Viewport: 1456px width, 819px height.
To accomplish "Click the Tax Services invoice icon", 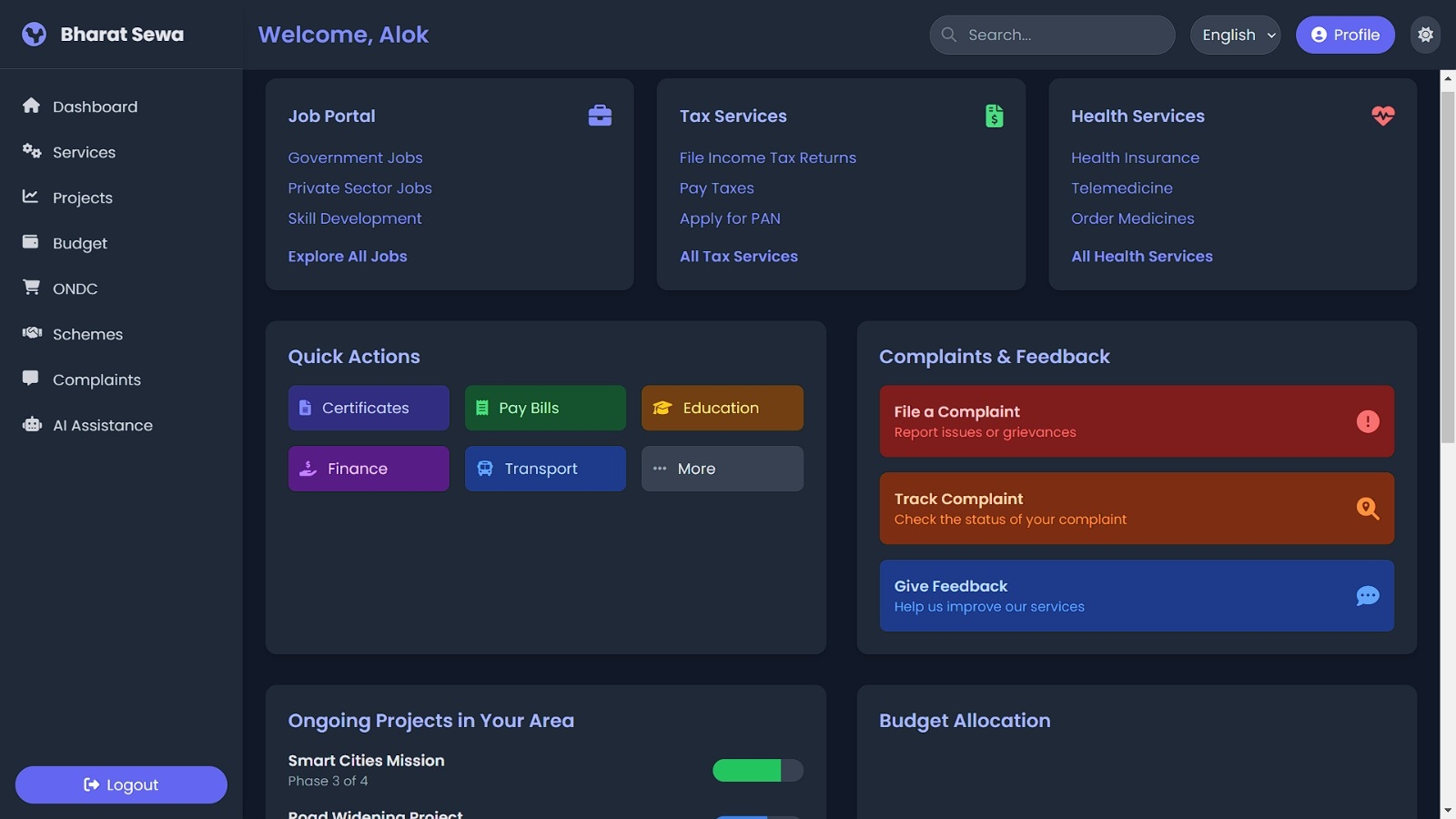I will (994, 116).
